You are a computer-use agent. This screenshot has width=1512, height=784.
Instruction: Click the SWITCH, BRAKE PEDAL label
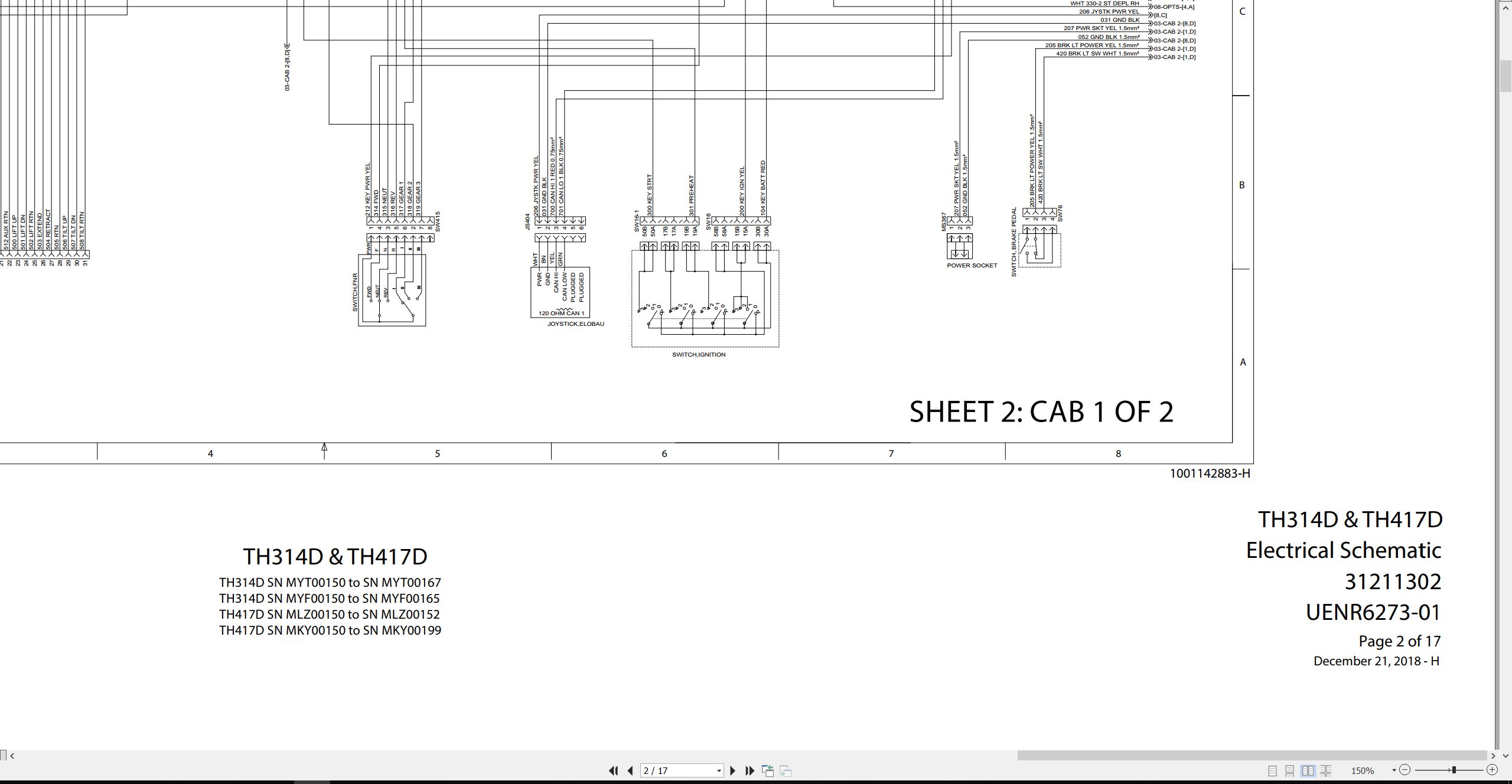coord(1014,241)
